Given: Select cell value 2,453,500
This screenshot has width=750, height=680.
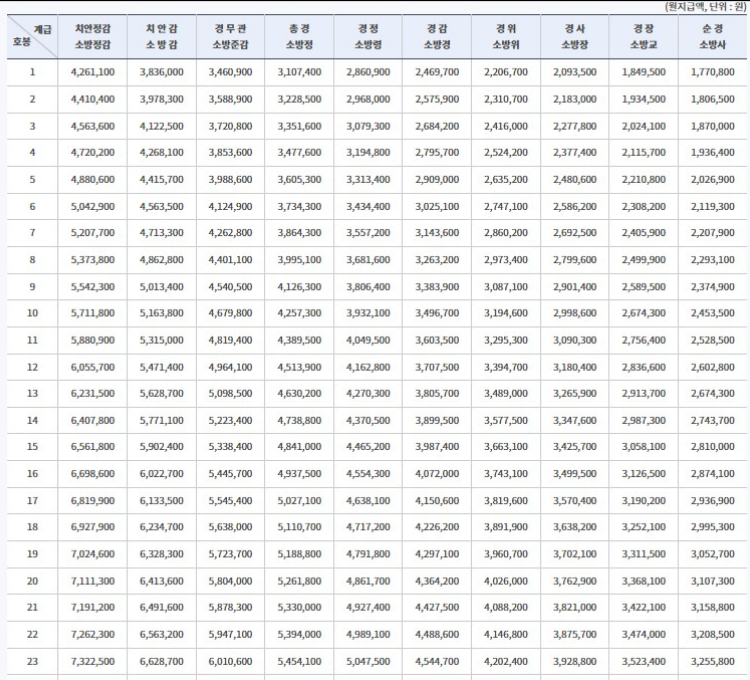Looking at the screenshot, I should tap(713, 313).
